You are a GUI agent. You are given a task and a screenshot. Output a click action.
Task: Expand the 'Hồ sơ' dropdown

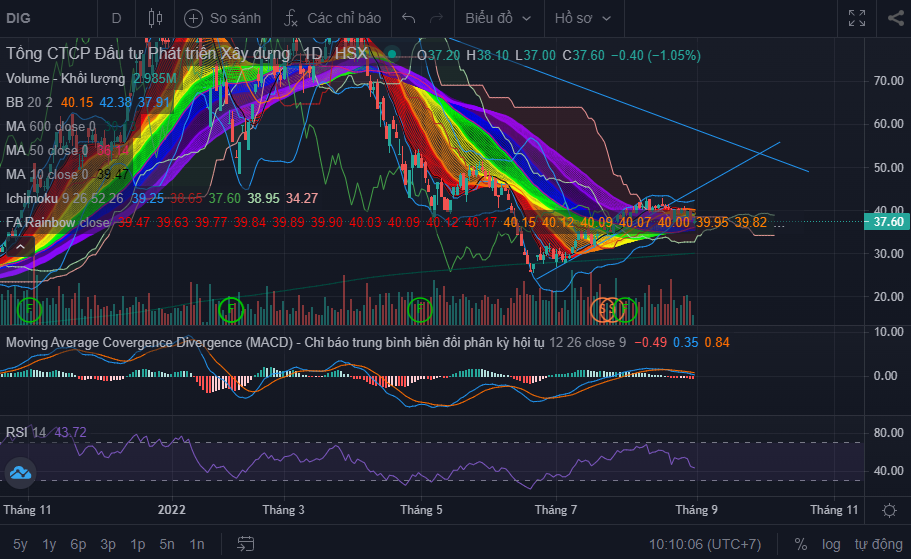583,18
